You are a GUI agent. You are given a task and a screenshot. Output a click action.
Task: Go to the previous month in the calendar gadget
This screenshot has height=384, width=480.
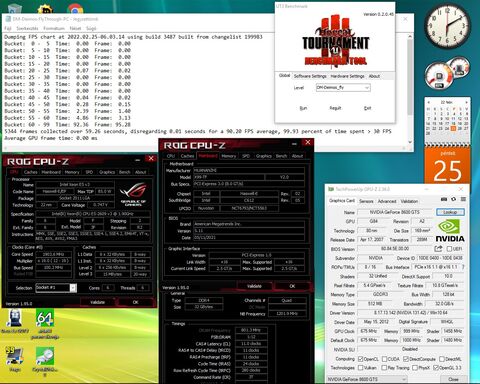click(x=429, y=102)
